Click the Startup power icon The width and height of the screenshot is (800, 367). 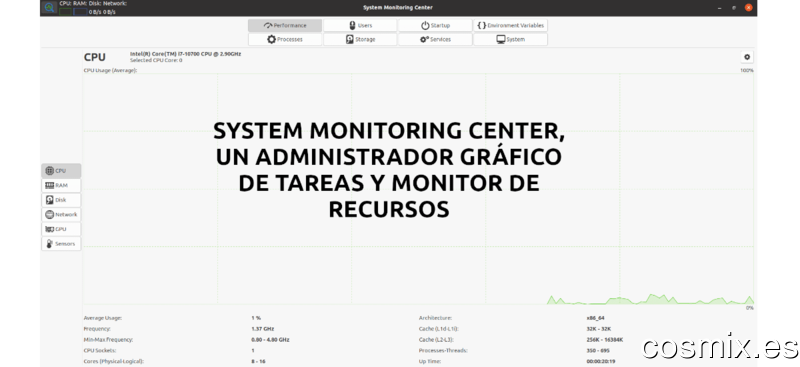coord(425,26)
